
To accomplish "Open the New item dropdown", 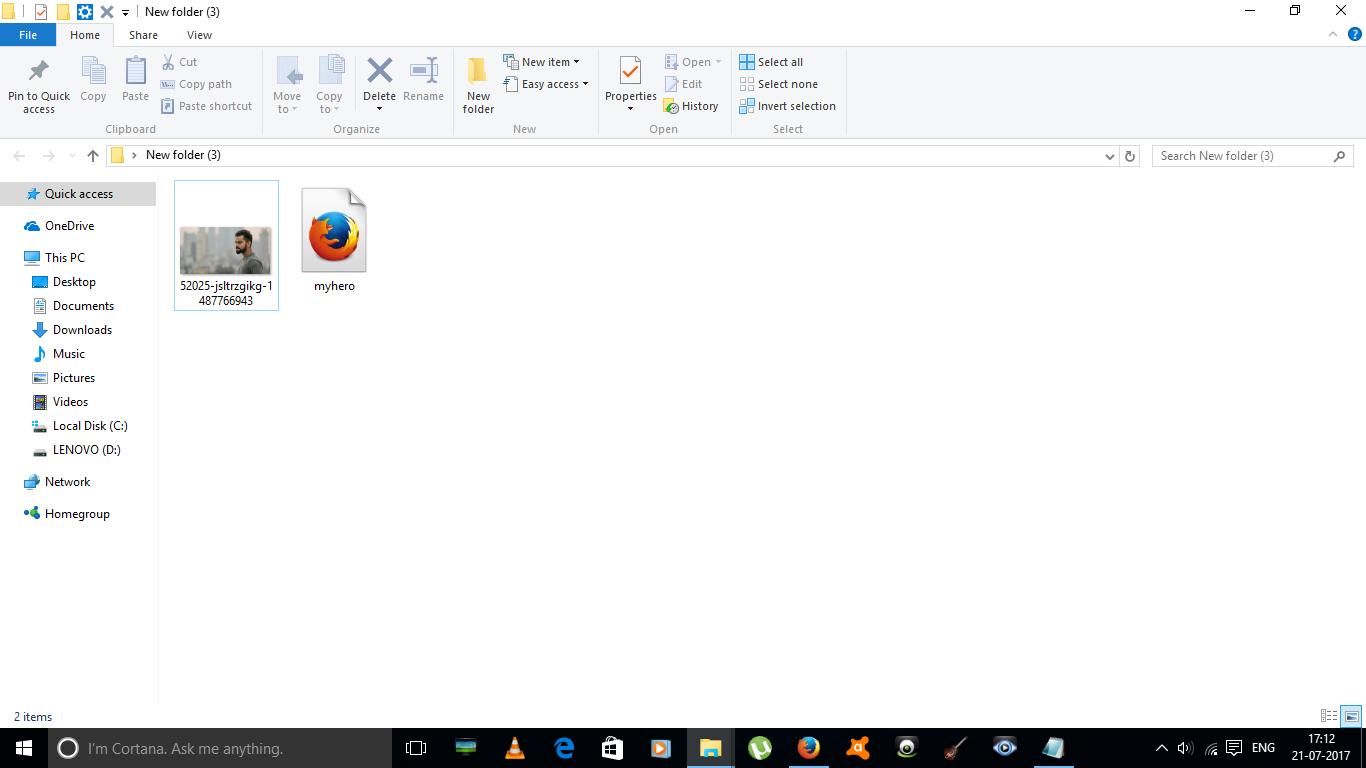I will point(543,61).
